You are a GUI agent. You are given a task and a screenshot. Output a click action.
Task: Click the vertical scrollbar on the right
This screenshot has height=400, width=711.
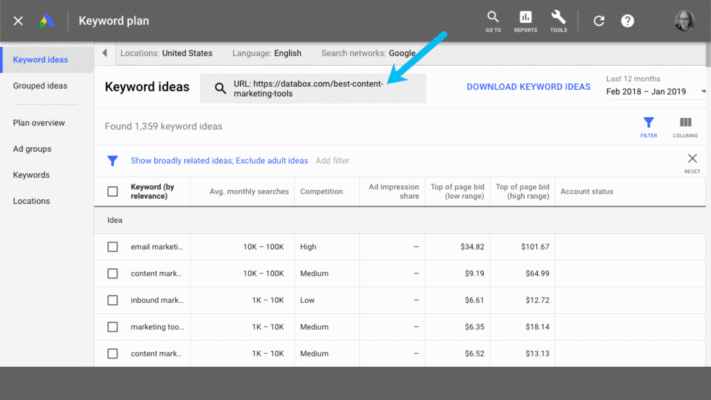tap(708, 54)
